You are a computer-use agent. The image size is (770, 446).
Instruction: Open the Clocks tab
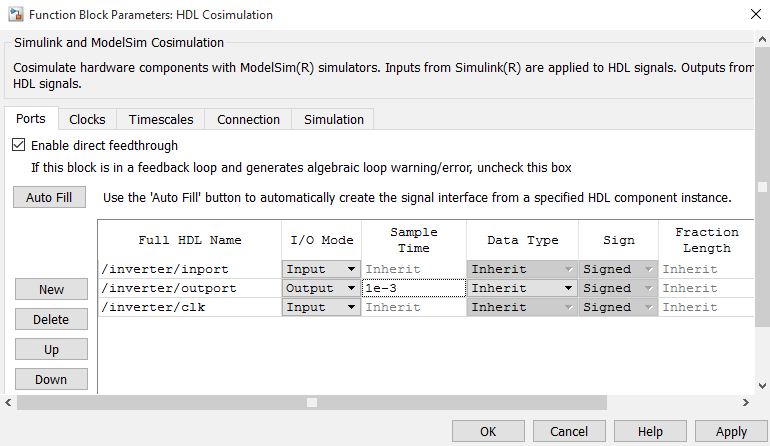click(87, 119)
